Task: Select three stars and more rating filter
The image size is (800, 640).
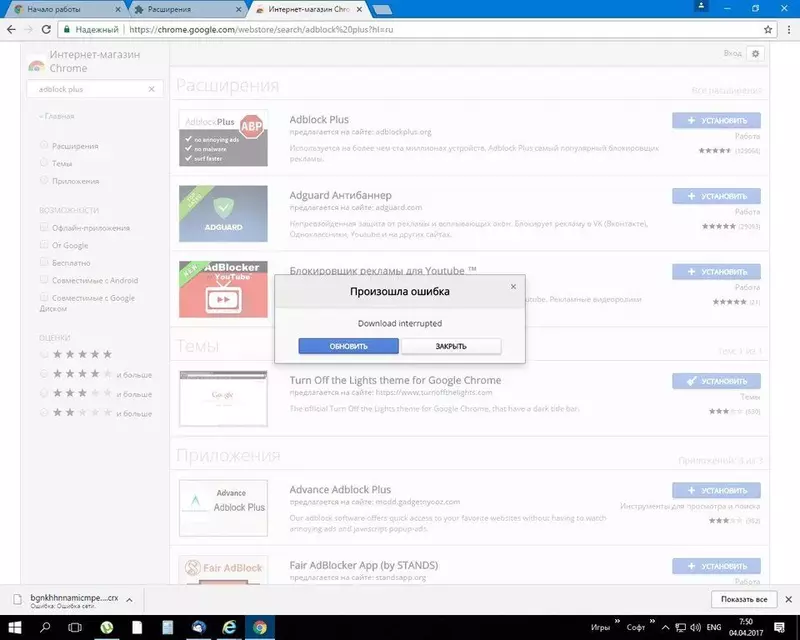Action: [44, 393]
